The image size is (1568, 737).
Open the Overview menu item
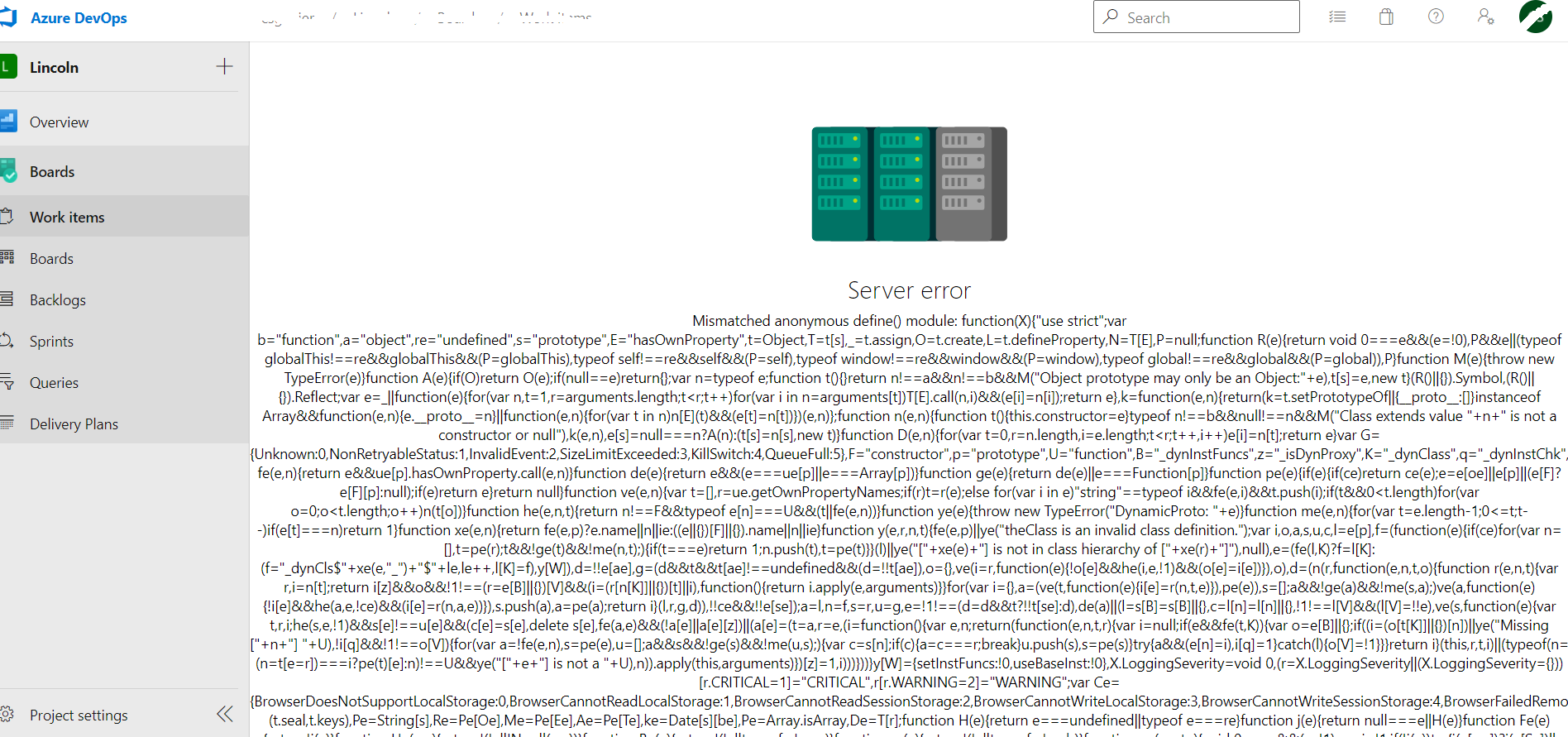point(124,122)
